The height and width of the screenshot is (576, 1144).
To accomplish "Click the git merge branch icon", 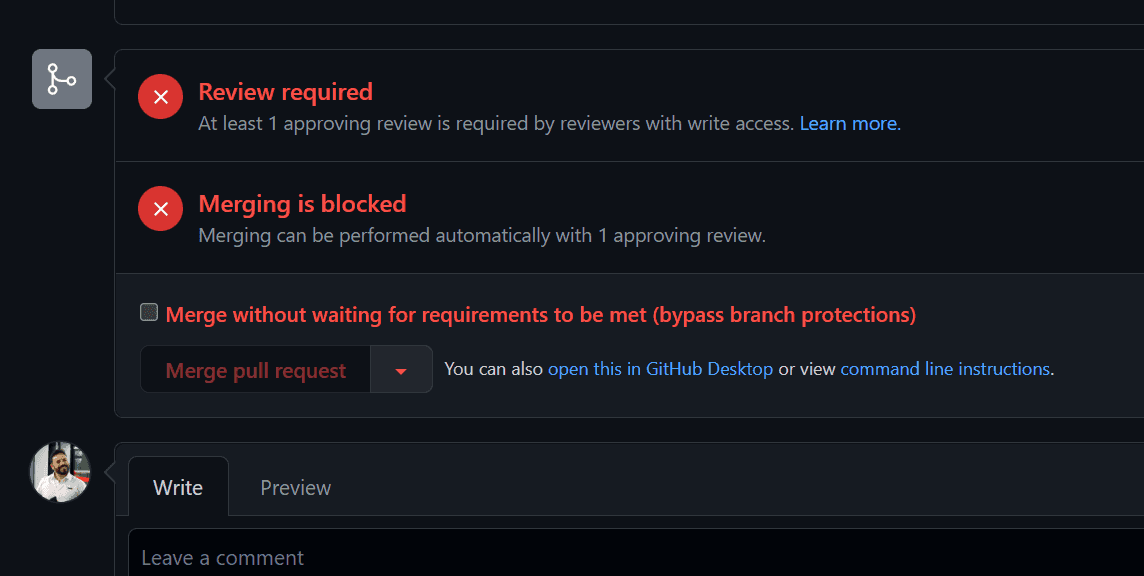I will [62, 79].
